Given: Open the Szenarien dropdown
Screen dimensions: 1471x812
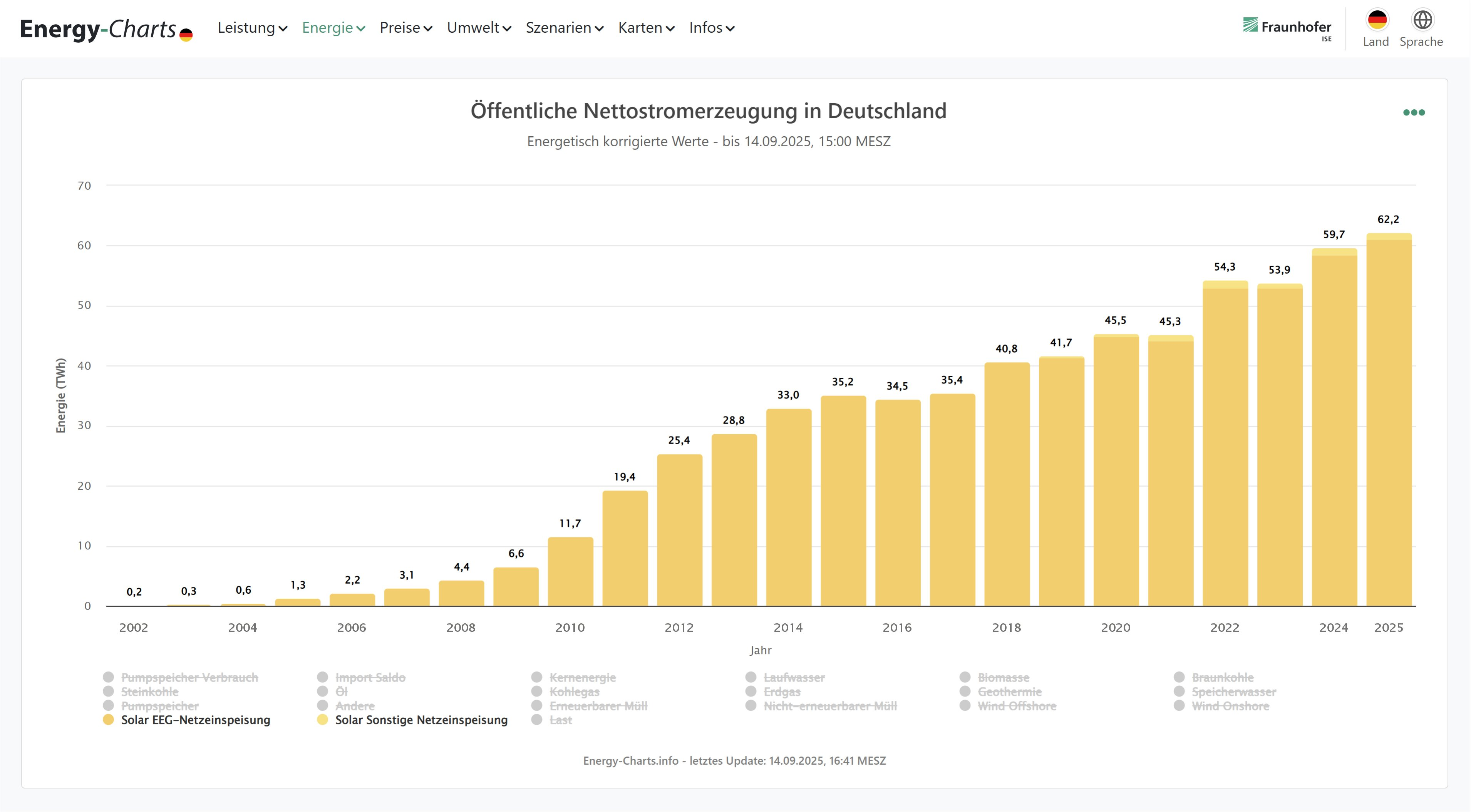Looking at the screenshot, I should point(564,28).
